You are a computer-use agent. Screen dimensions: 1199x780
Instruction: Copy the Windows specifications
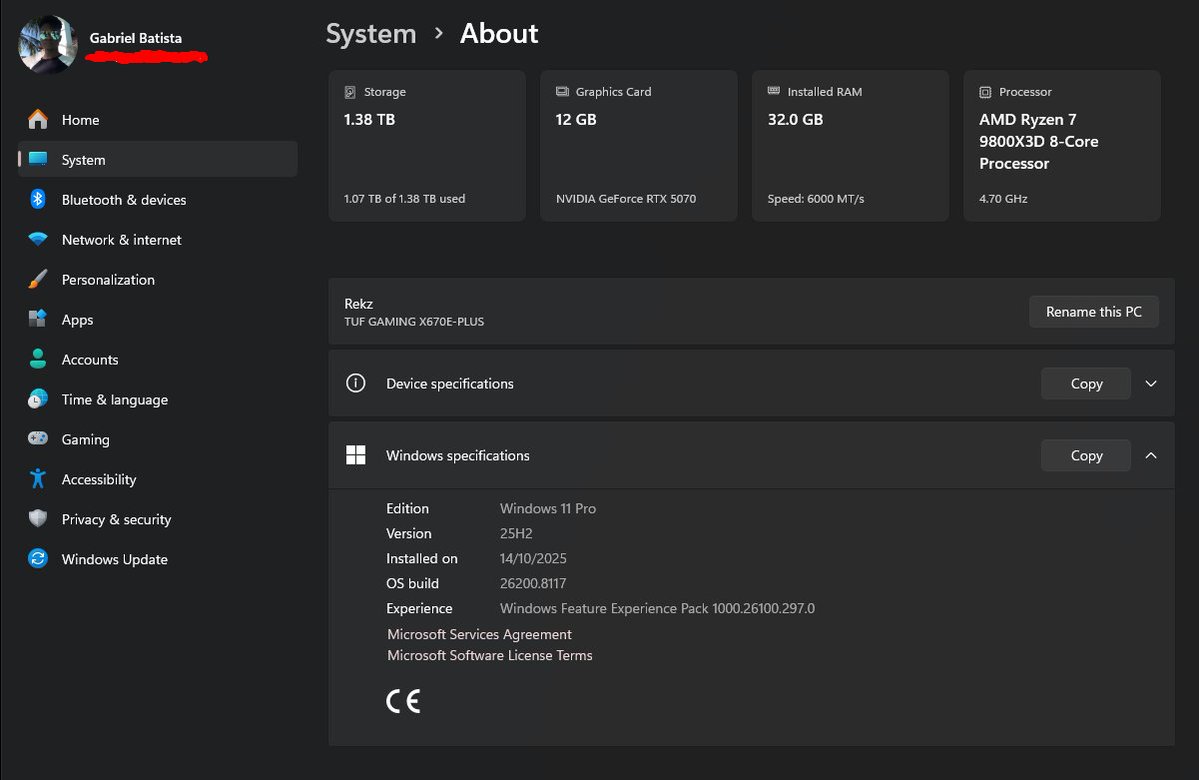(1086, 455)
